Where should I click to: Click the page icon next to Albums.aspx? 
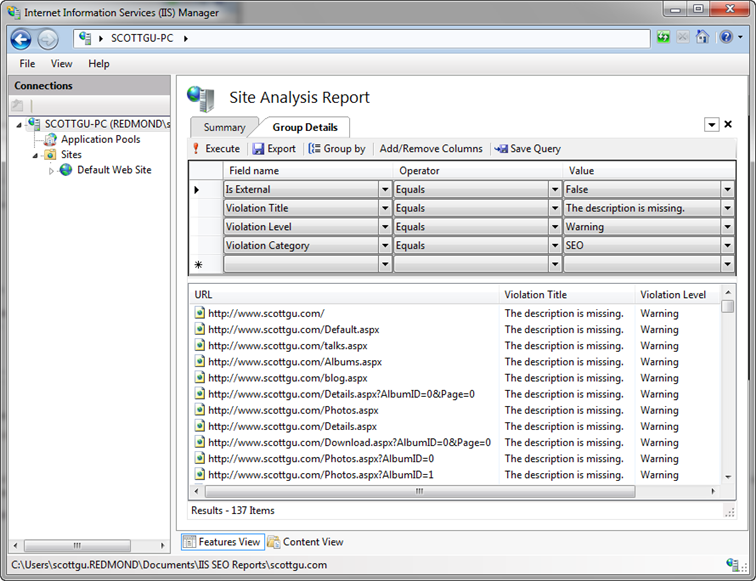200,361
